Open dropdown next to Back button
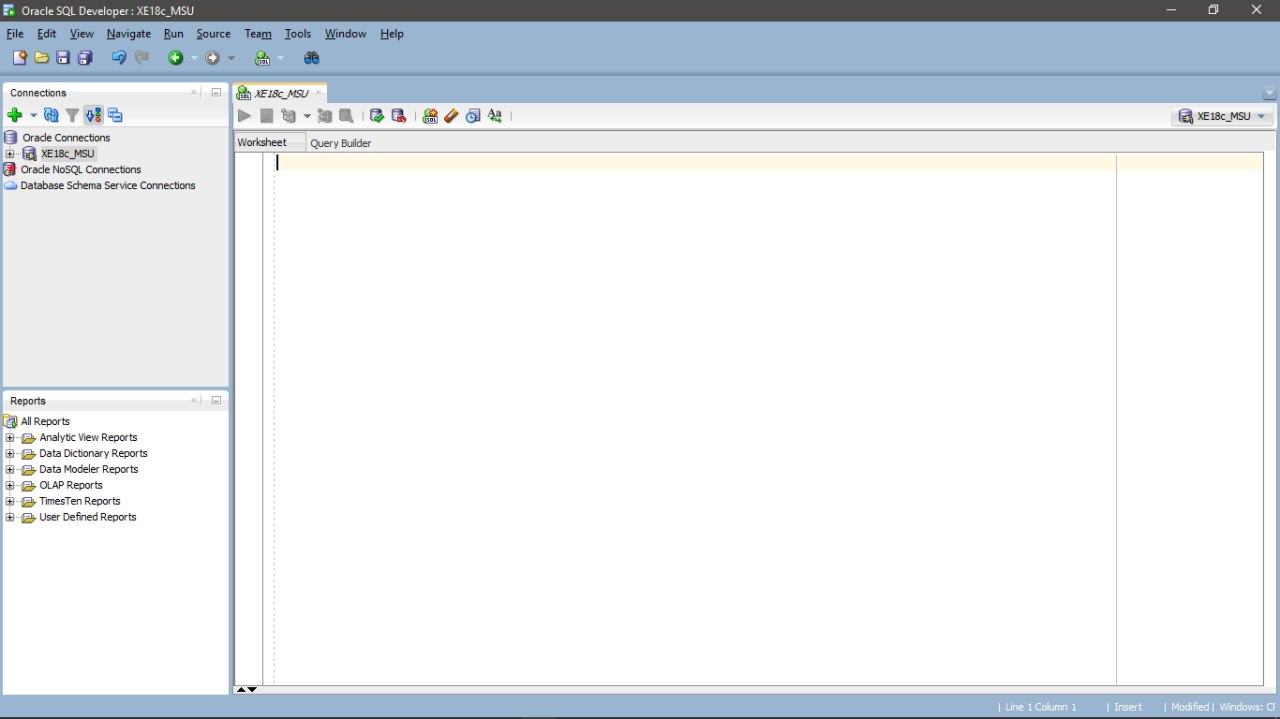Image resolution: width=1280 pixels, height=719 pixels. pyautogui.click(x=194, y=58)
